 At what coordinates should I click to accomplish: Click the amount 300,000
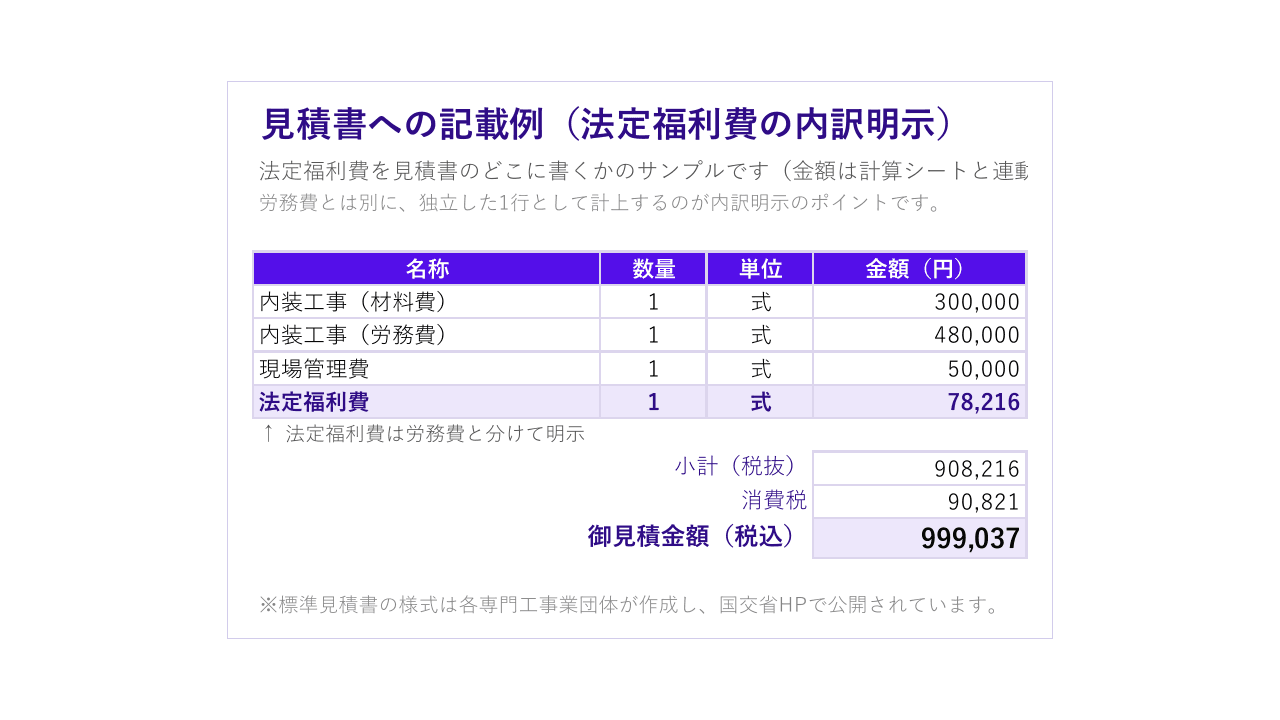pyautogui.click(x=920, y=302)
